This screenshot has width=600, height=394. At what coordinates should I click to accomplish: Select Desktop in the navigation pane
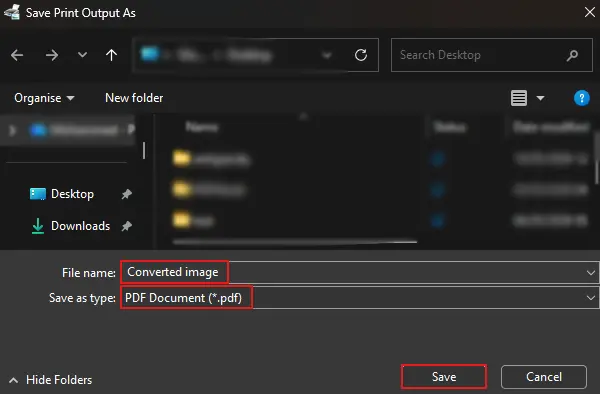(62, 194)
